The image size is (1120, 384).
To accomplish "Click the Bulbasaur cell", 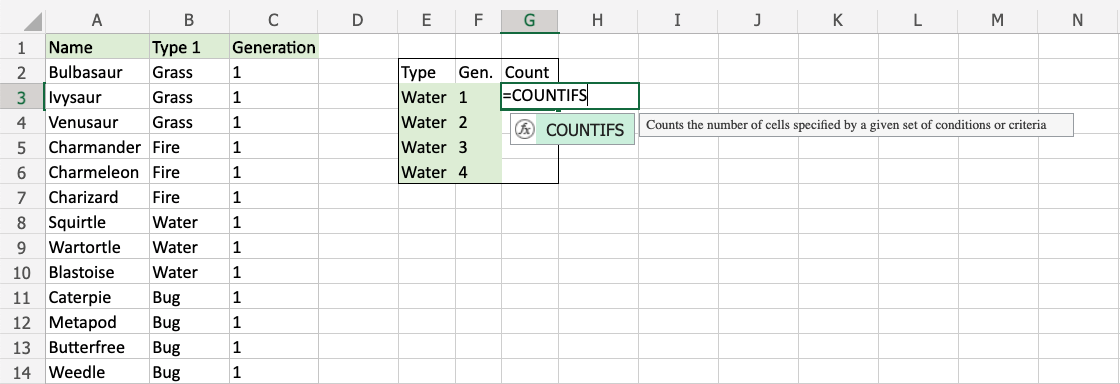I will (96, 72).
